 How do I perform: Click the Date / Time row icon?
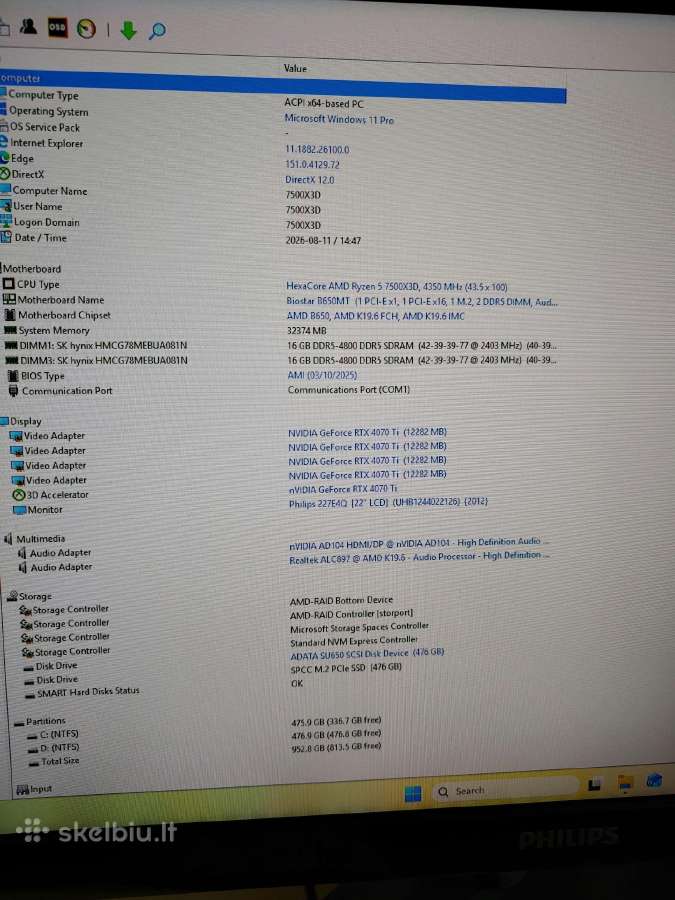tap(6, 236)
